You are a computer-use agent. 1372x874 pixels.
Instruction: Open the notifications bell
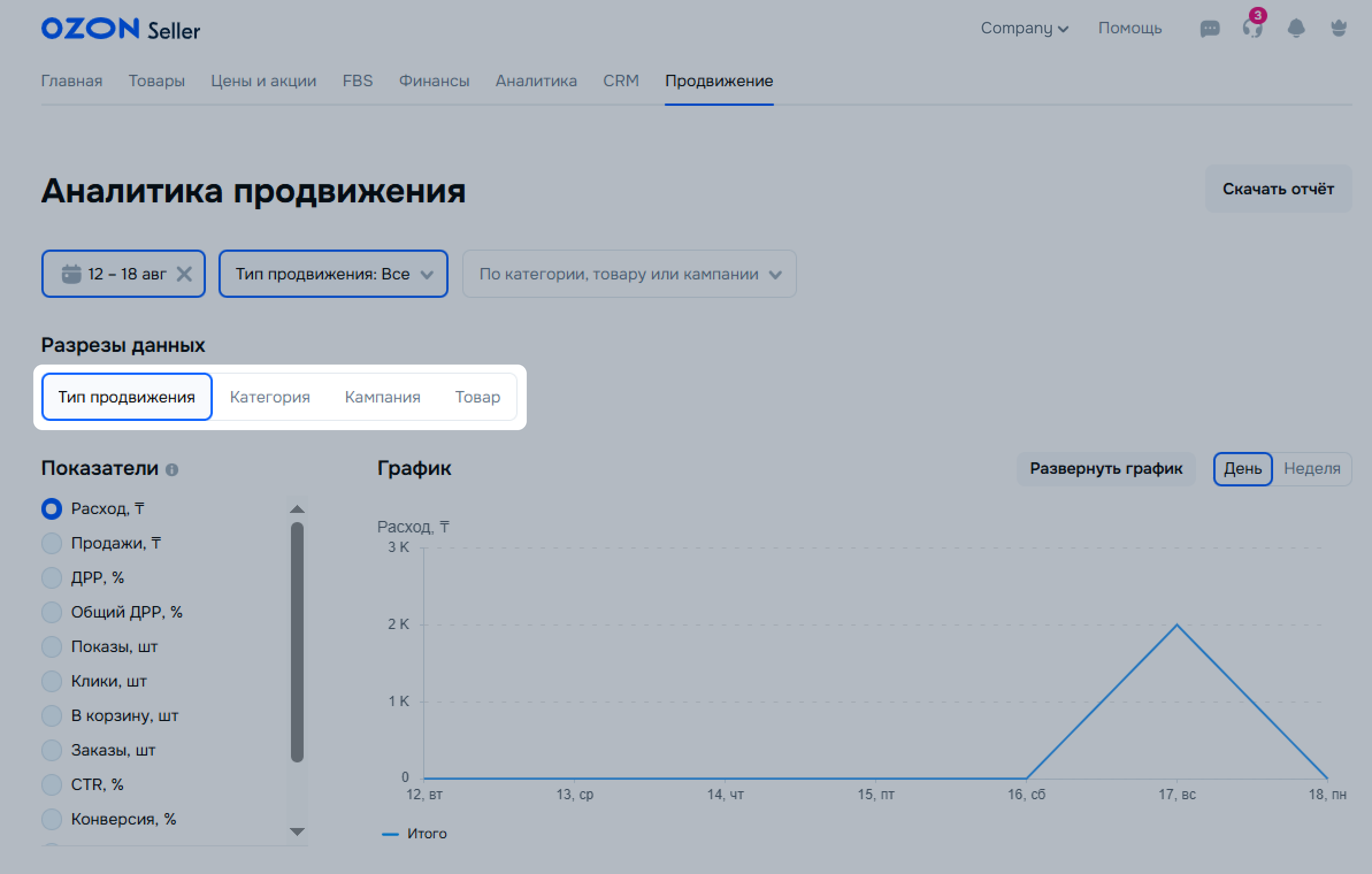tap(1296, 28)
